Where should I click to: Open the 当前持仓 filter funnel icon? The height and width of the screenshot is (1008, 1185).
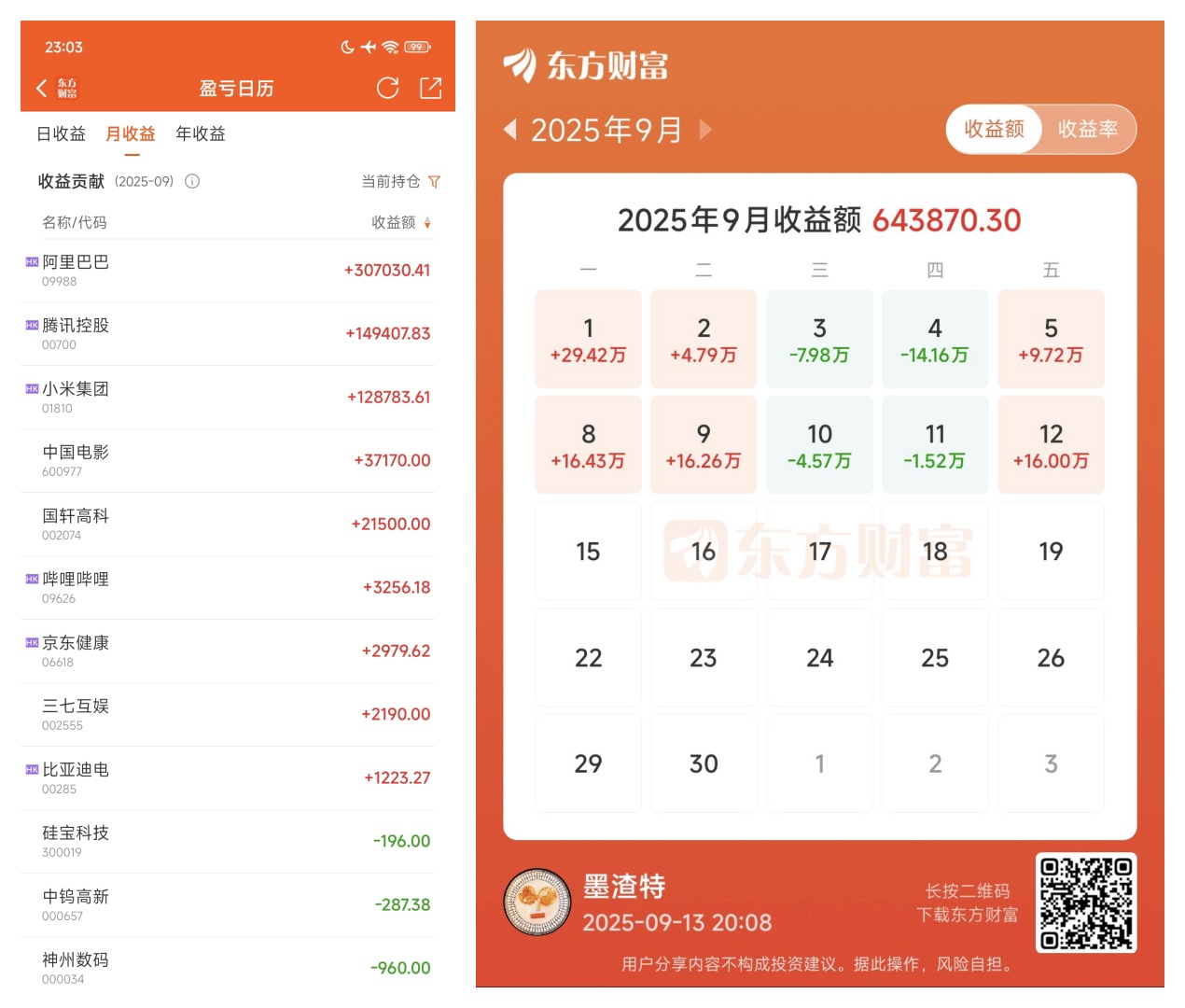coord(434,182)
